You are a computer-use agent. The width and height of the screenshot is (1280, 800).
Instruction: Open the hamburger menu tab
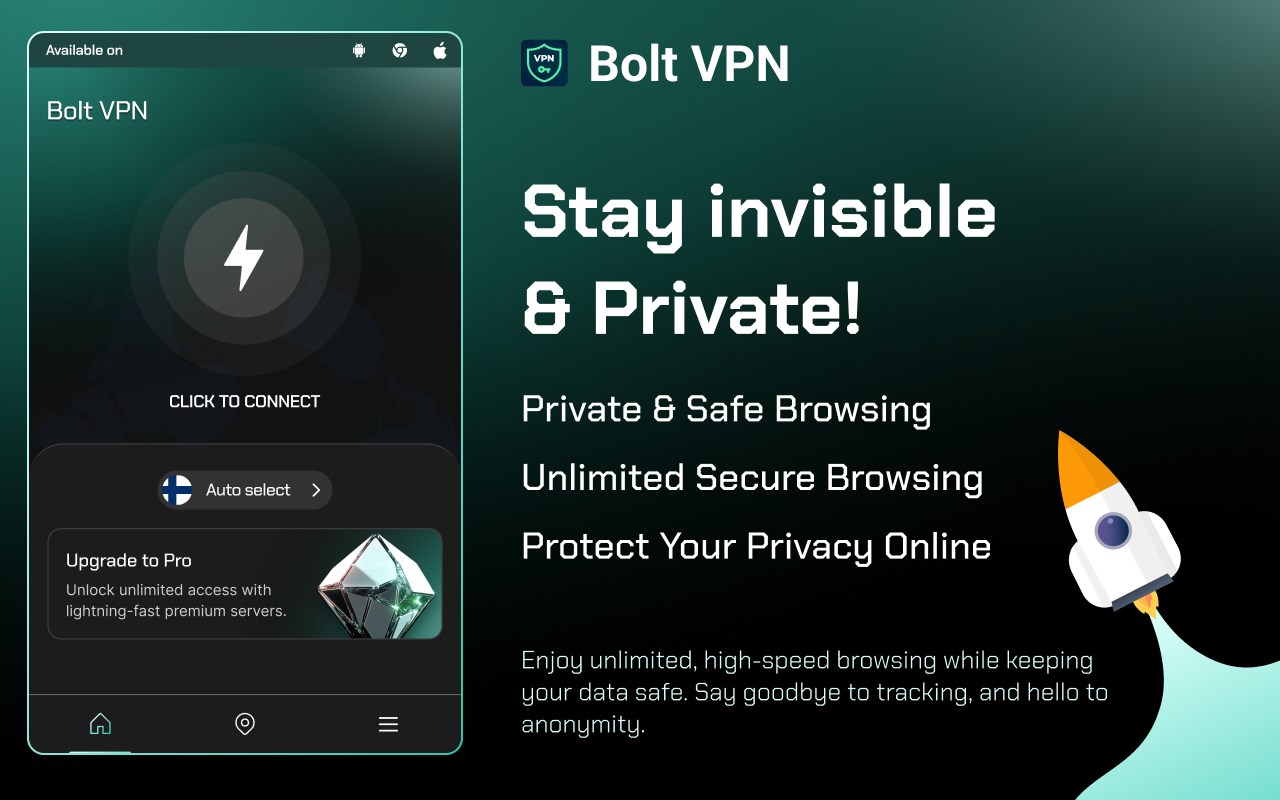[389, 724]
